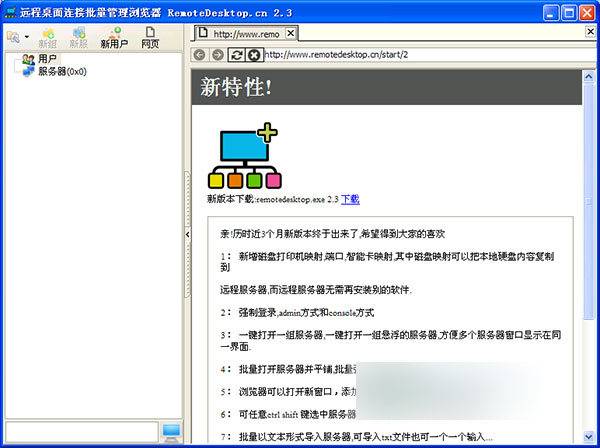Go forward in embedded browser
This screenshot has height=448, width=600.
tap(218, 55)
